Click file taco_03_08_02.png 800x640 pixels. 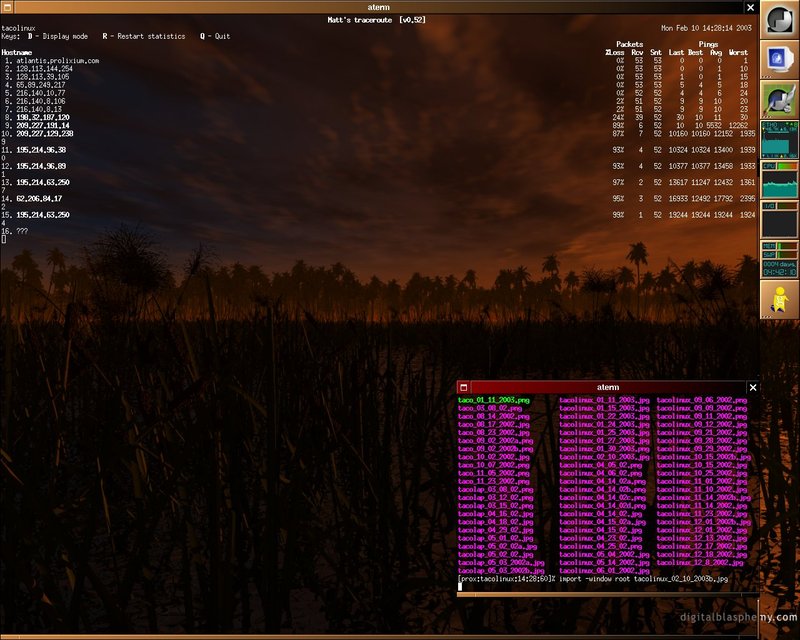[490, 408]
